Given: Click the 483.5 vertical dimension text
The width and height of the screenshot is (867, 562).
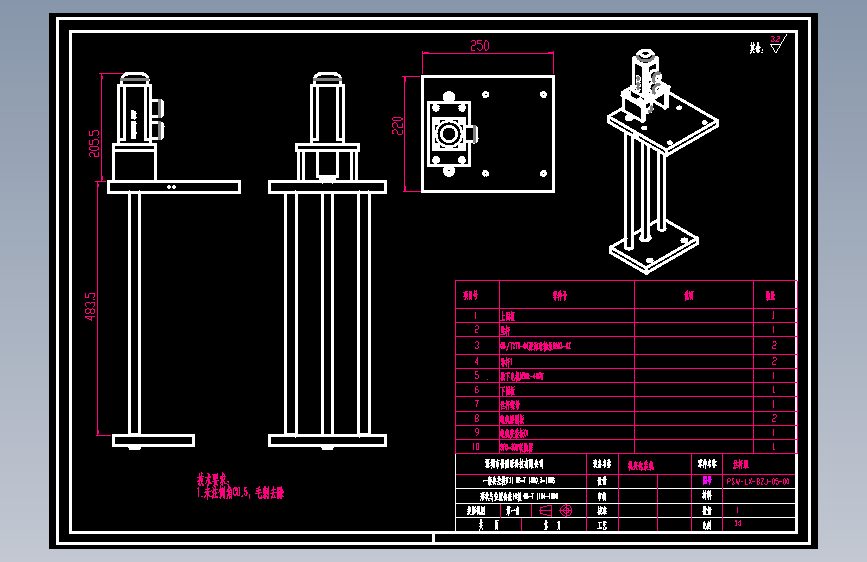Looking at the screenshot, I should point(90,306).
